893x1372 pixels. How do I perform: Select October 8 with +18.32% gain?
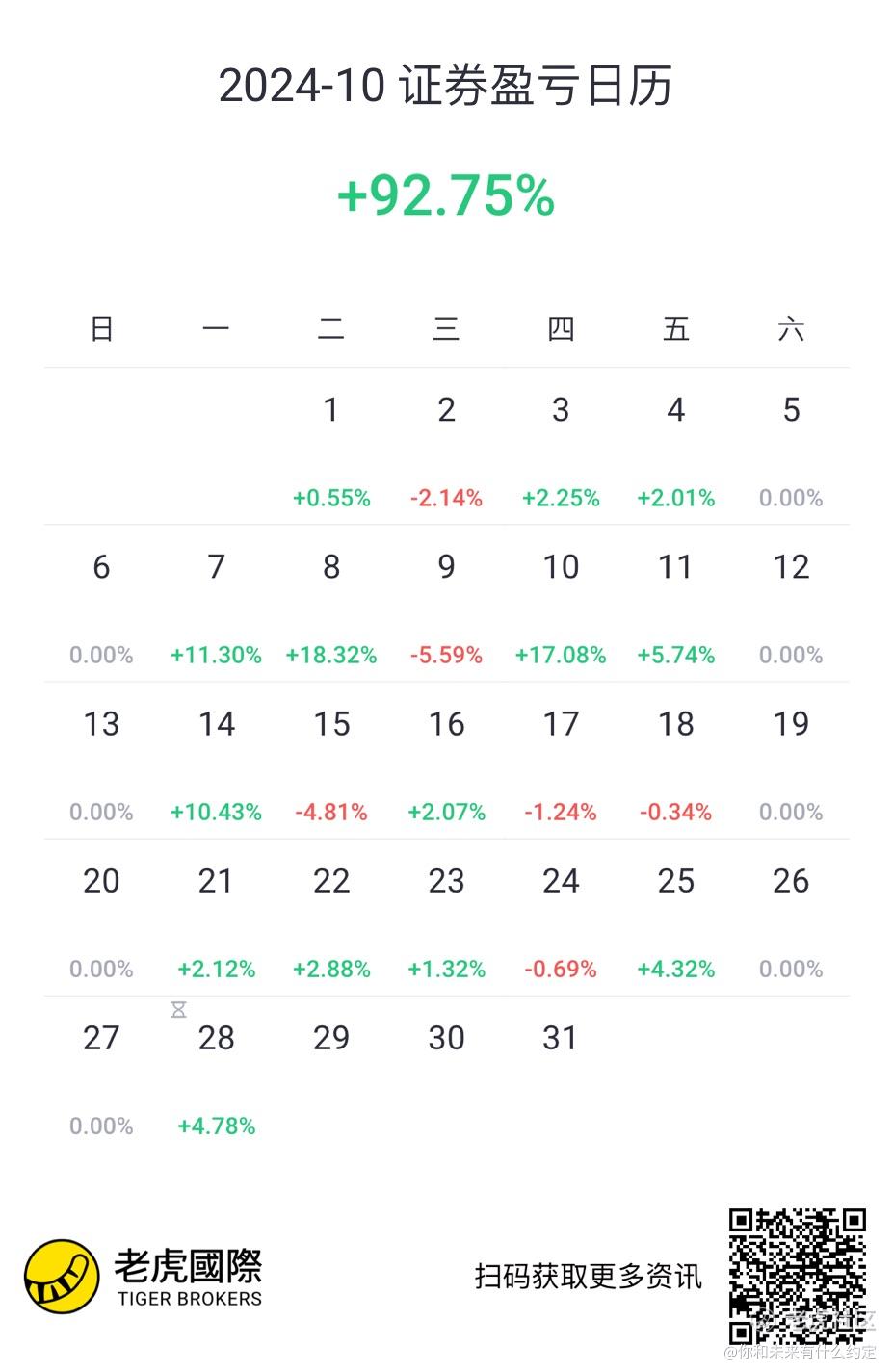[331, 605]
